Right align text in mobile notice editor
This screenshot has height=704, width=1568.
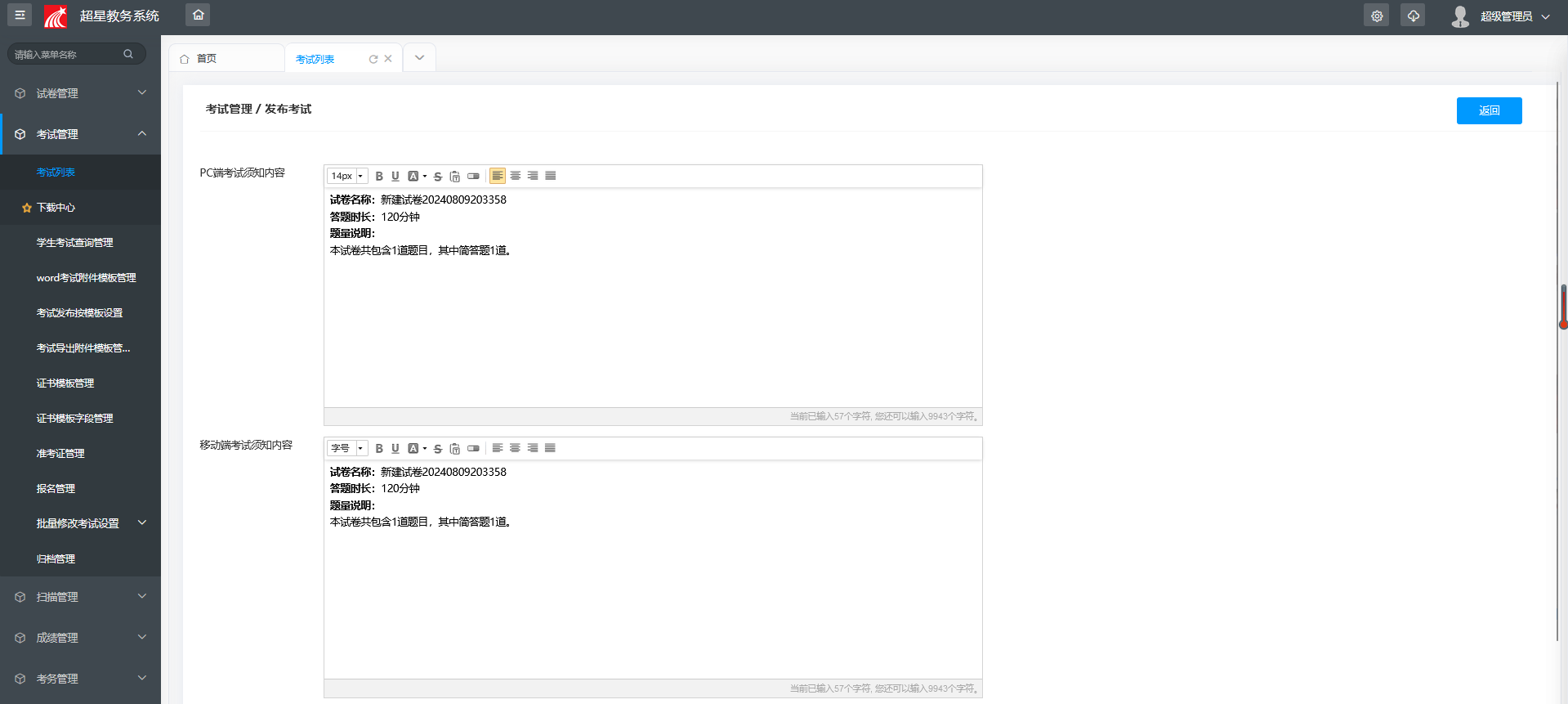(x=533, y=448)
